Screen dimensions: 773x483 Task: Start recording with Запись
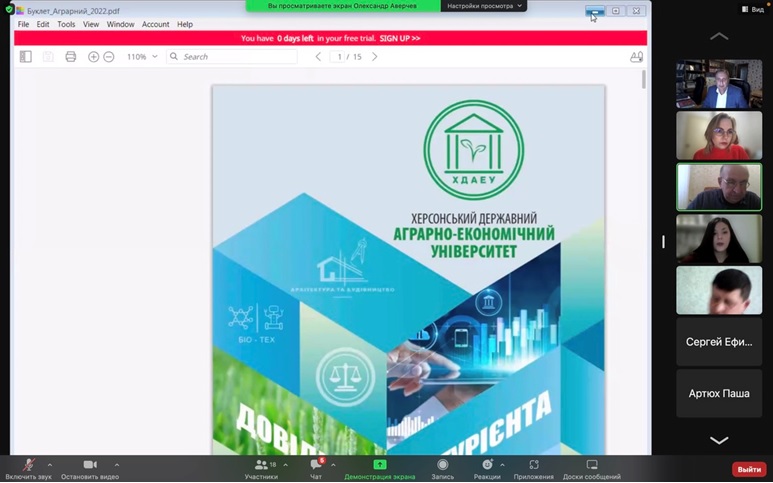pos(443,469)
